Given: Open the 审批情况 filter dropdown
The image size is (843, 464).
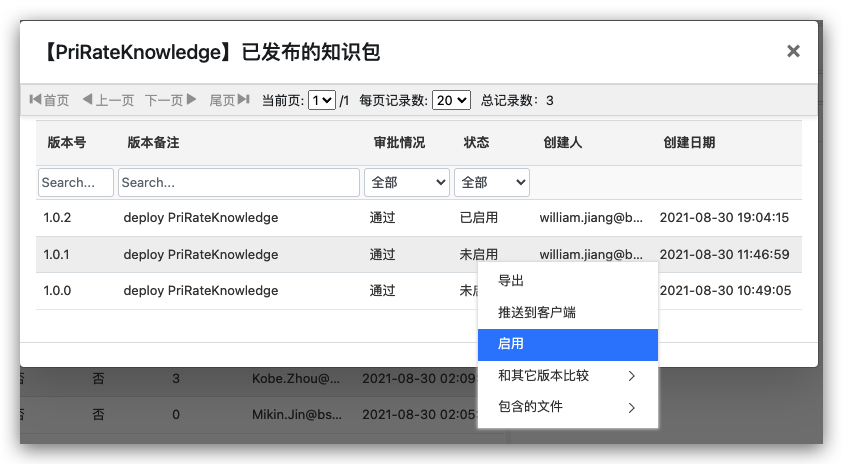Looking at the screenshot, I should pos(407,182).
